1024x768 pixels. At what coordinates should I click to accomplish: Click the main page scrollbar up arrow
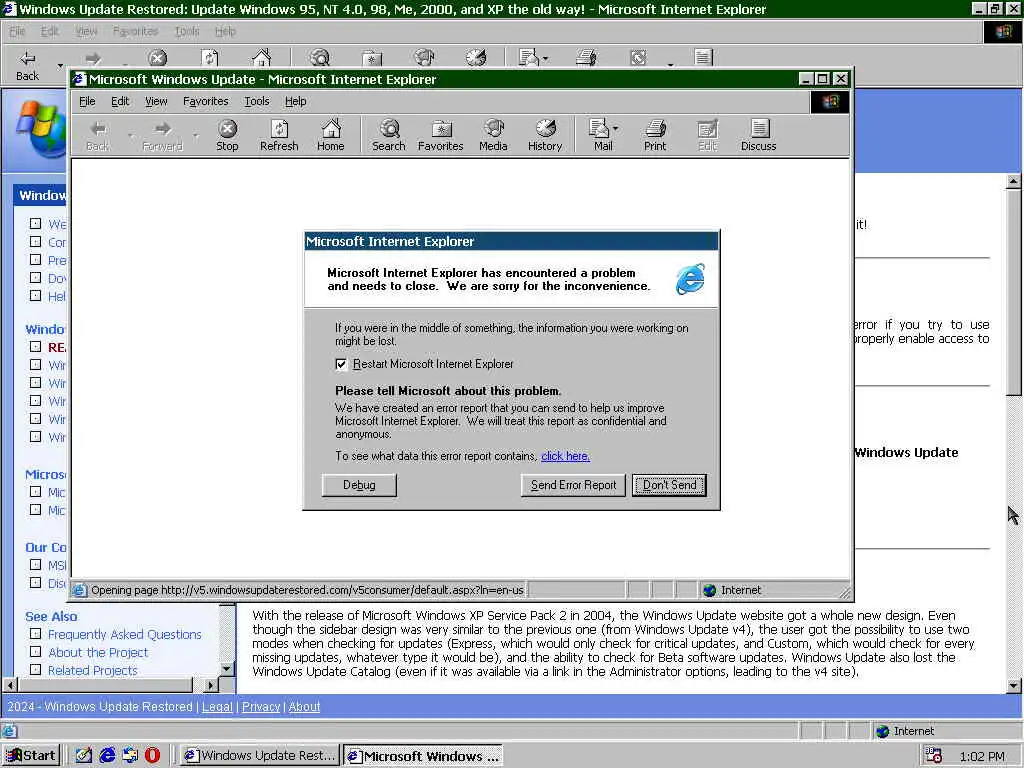point(1014,181)
